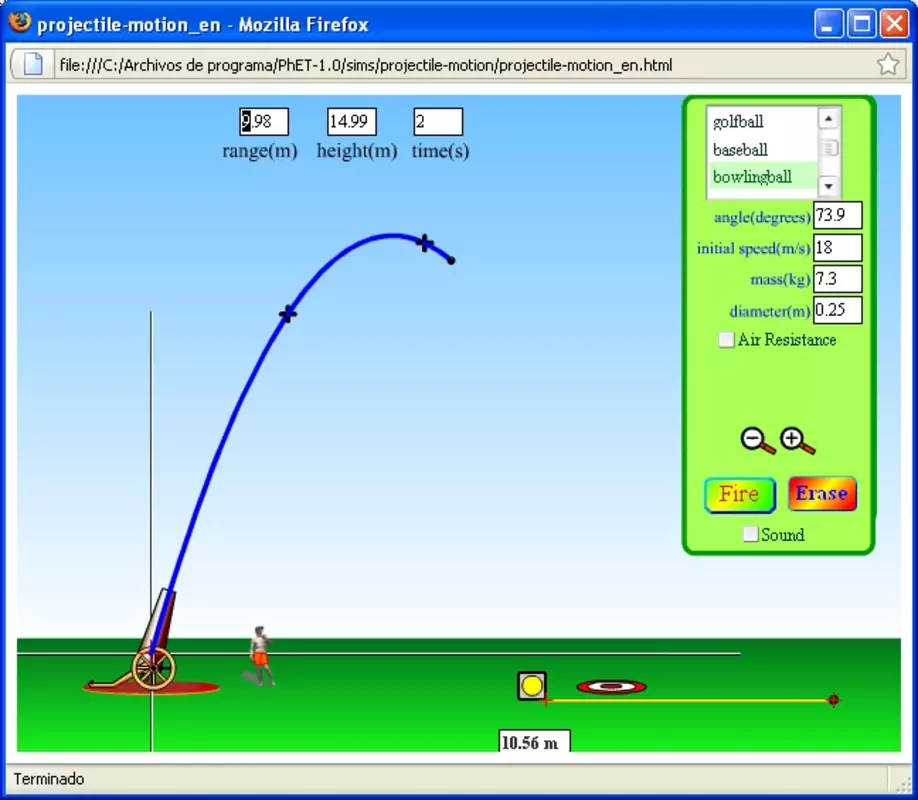
Task: Click the 'angle(degrees)' label
Action: (x=762, y=217)
